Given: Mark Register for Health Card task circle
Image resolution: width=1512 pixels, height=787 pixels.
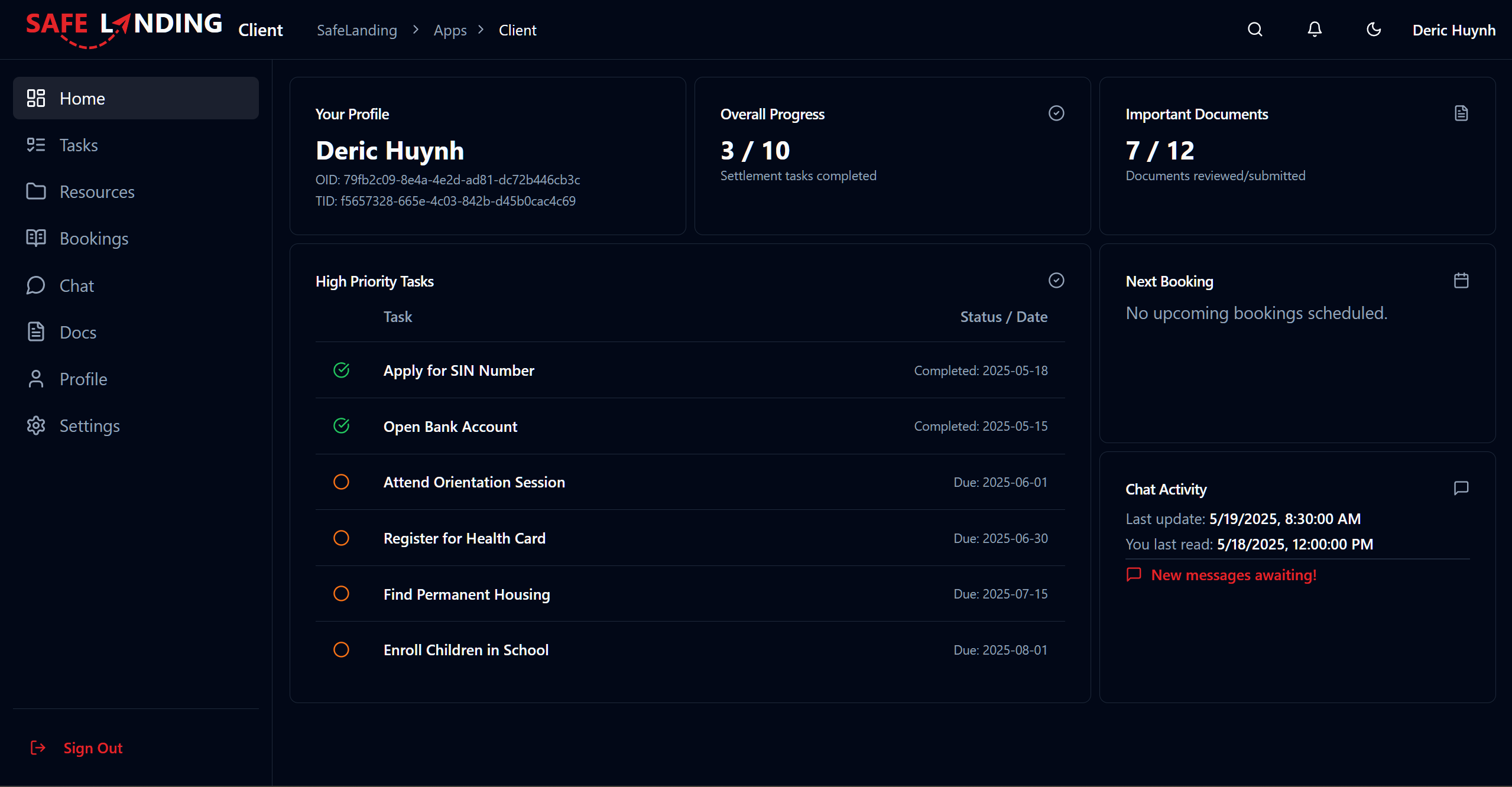Looking at the screenshot, I should (x=341, y=538).
